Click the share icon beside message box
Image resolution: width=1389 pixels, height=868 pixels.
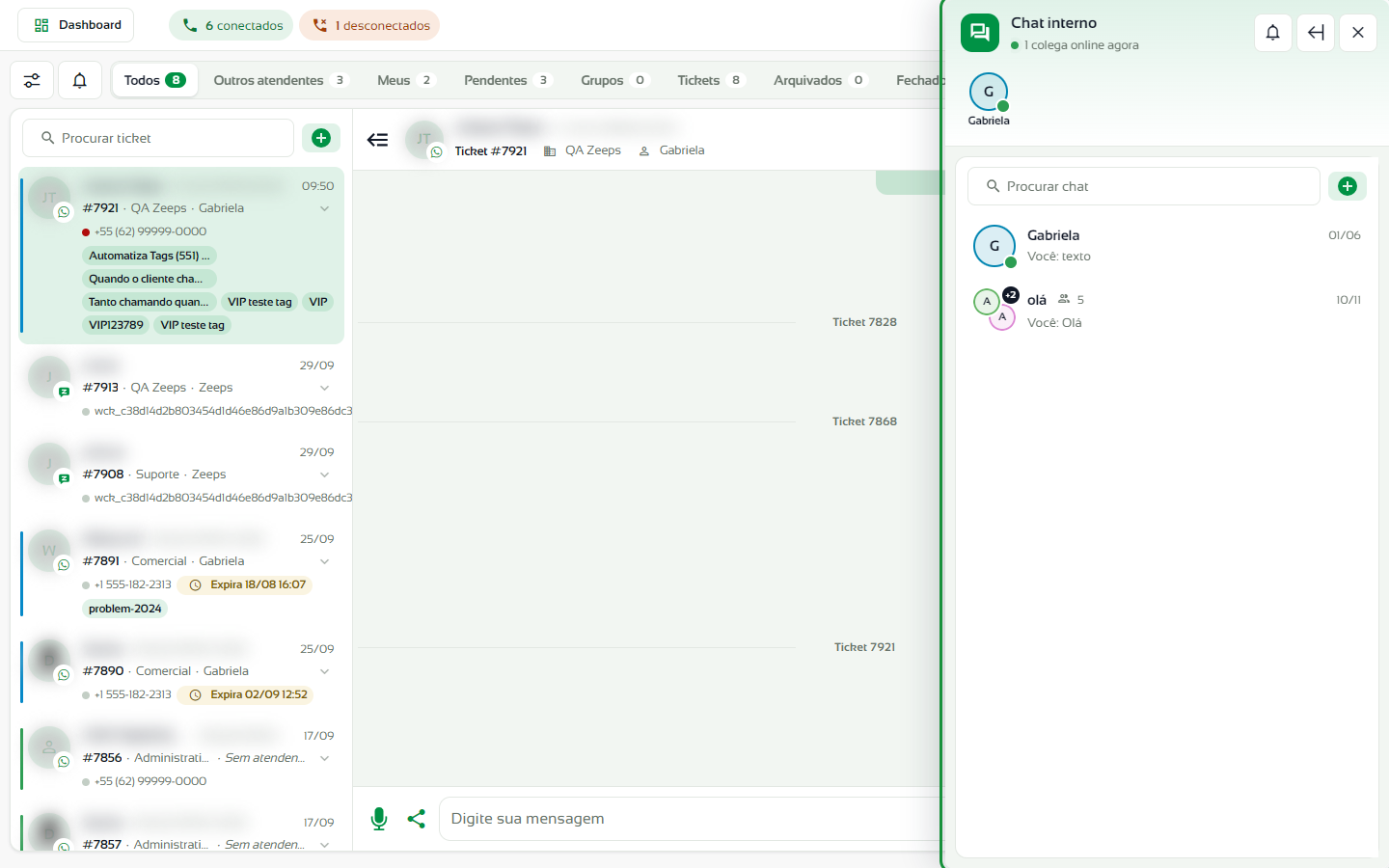click(x=417, y=819)
